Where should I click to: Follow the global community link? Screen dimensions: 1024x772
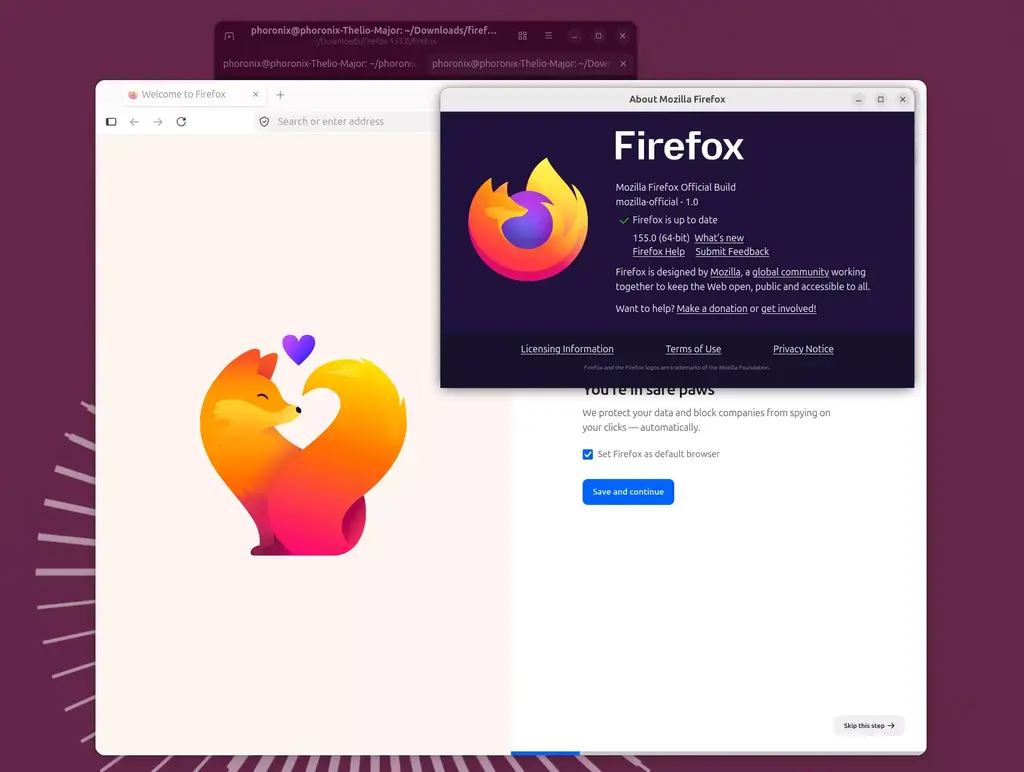click(x=790, y=272)
